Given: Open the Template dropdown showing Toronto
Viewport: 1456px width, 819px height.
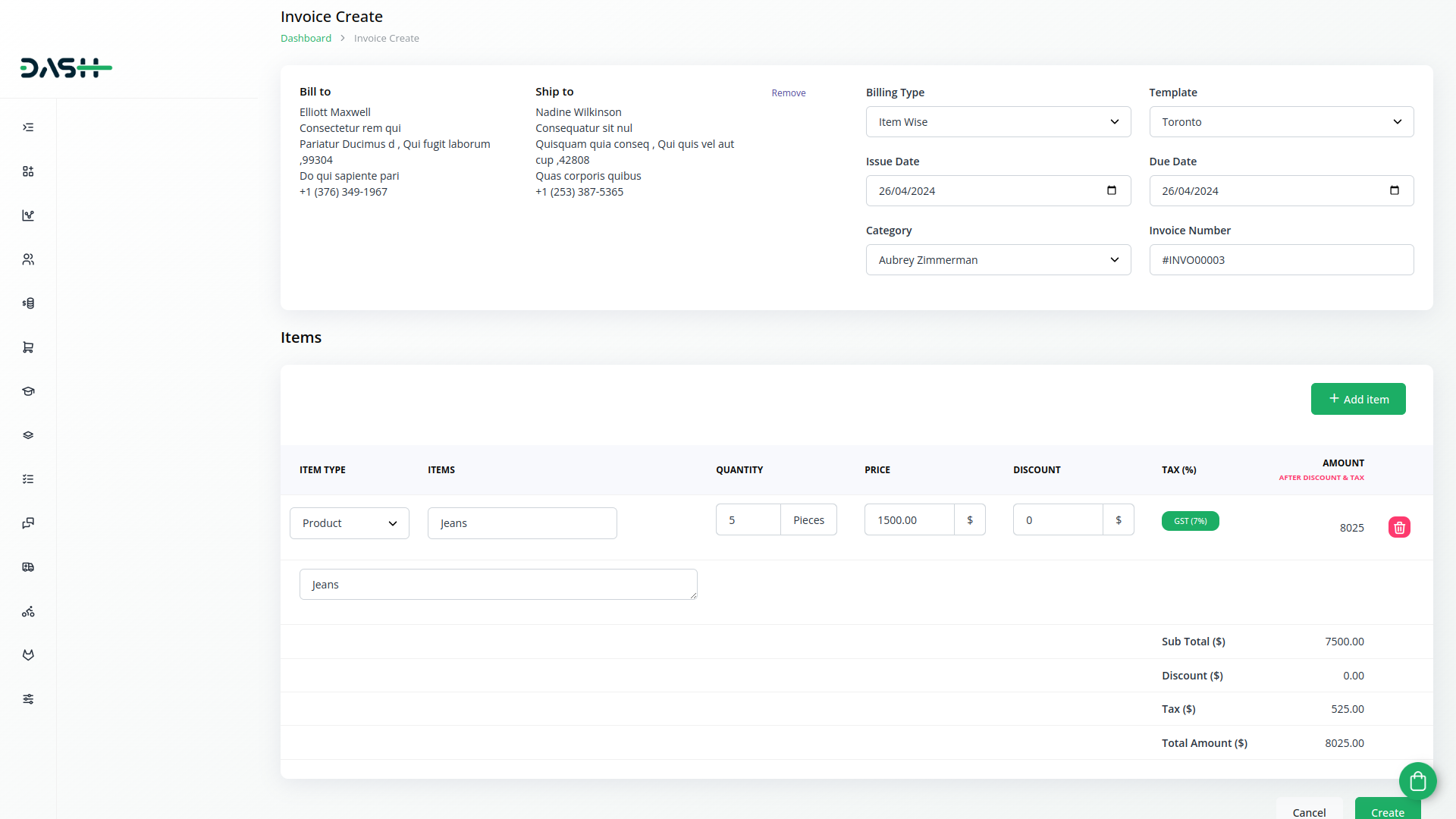Looking at the screenshot, I should pos(1281,122).
